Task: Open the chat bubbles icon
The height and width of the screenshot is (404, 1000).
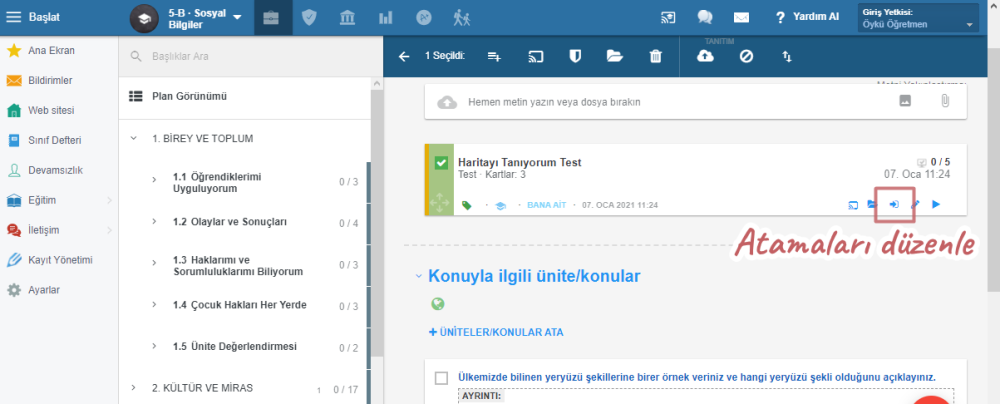Action: (705, 18)
